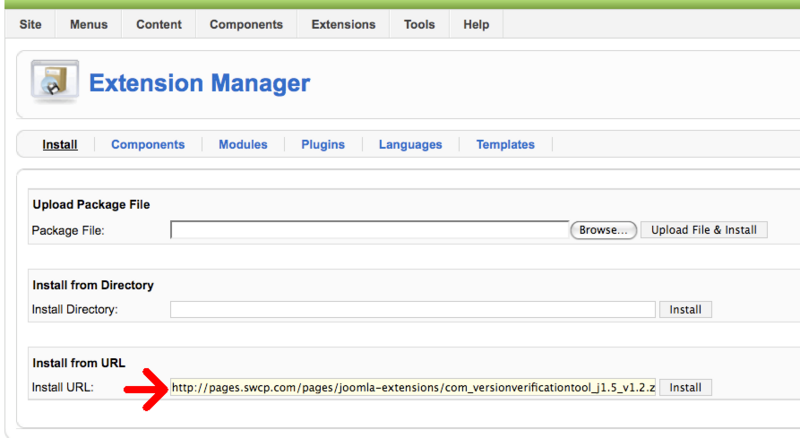Screen dimensions: 800x438
Task: Click the Install from Directory heading
Action: [93, 285]
